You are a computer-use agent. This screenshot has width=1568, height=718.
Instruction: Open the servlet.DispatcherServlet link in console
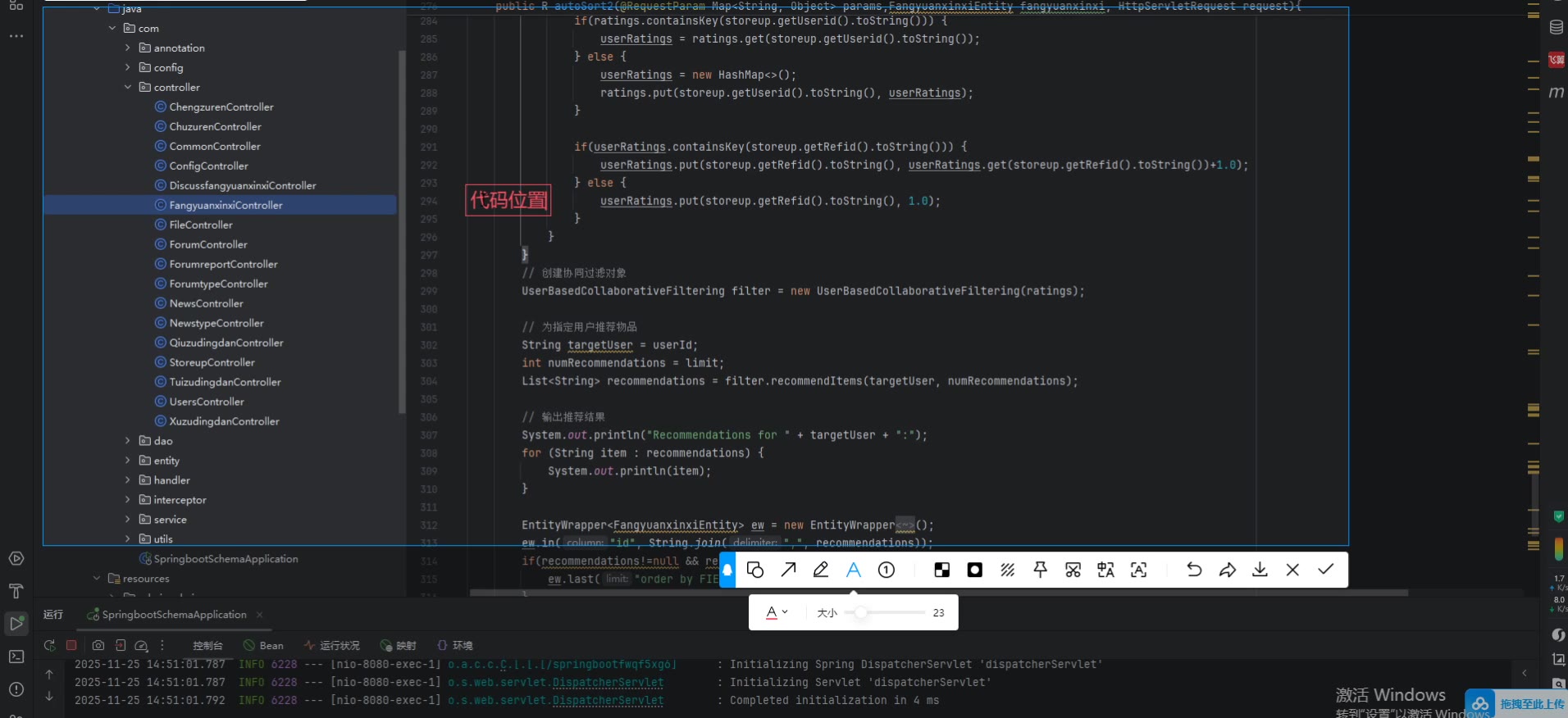608,682
